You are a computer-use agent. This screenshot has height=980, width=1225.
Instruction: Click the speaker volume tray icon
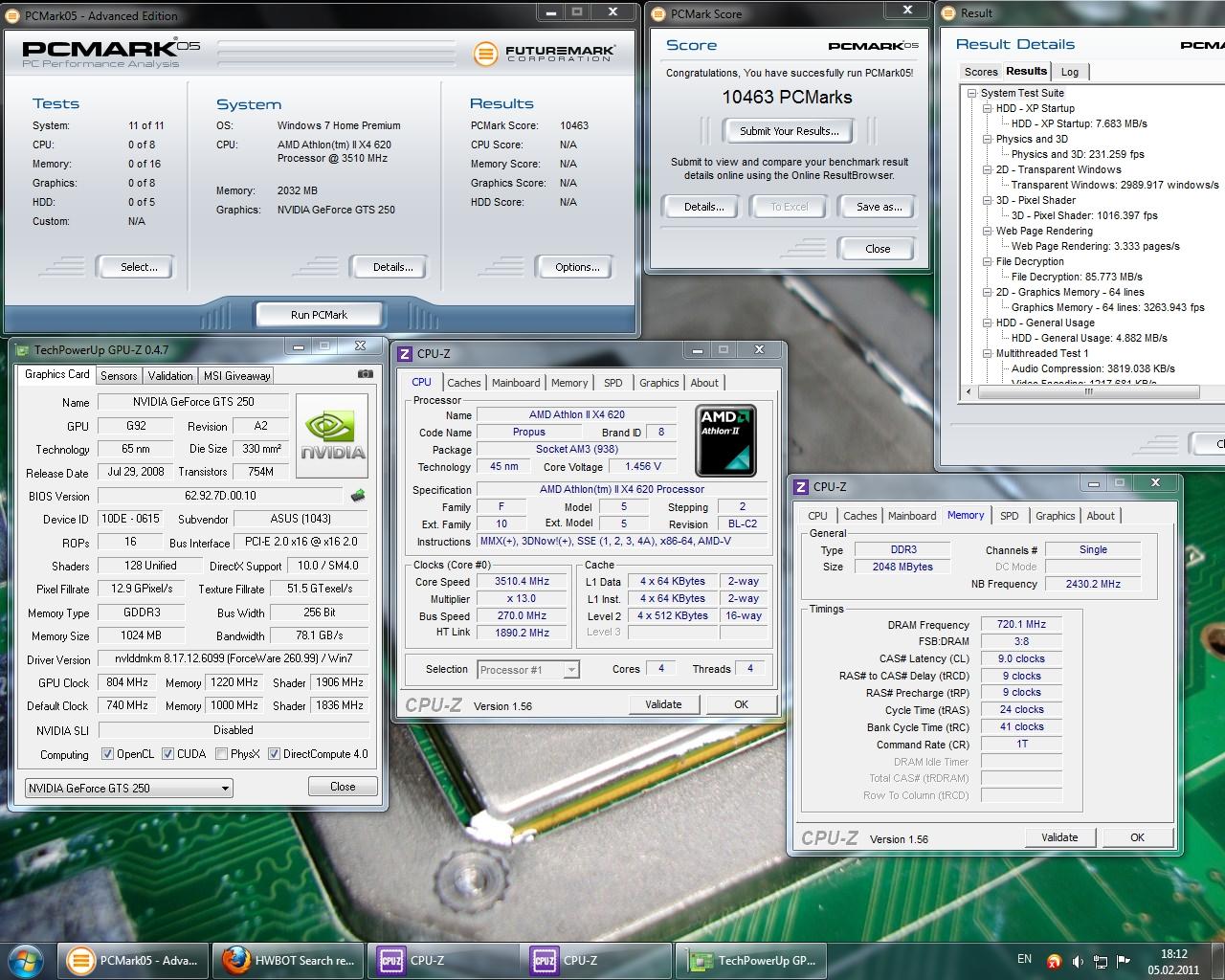1077,961
